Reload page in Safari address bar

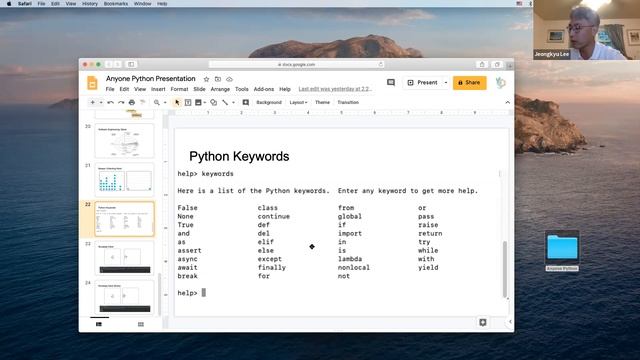[x=380, y=64]
